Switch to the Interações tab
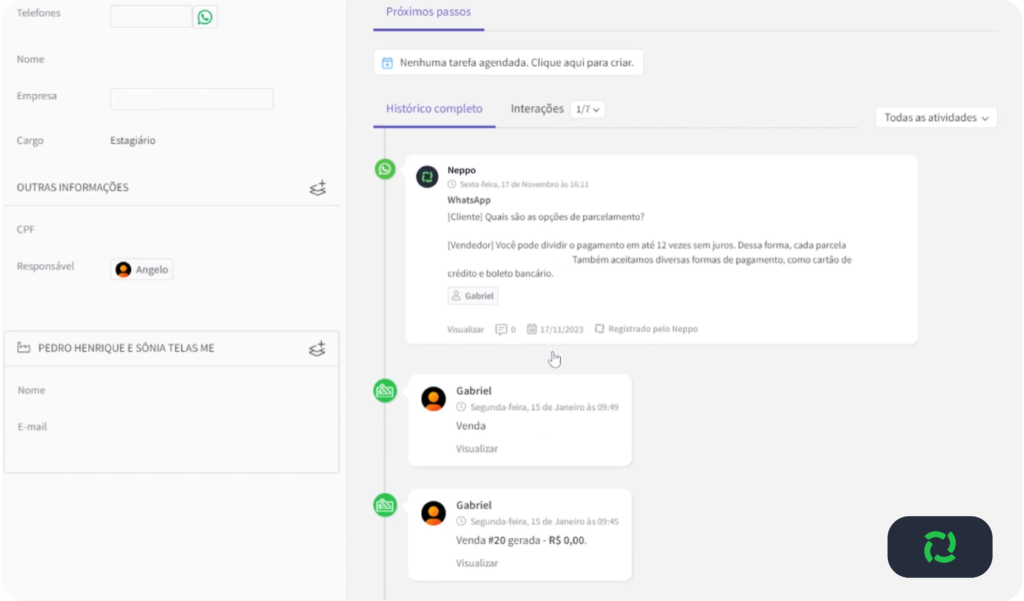 click(537, 109)
